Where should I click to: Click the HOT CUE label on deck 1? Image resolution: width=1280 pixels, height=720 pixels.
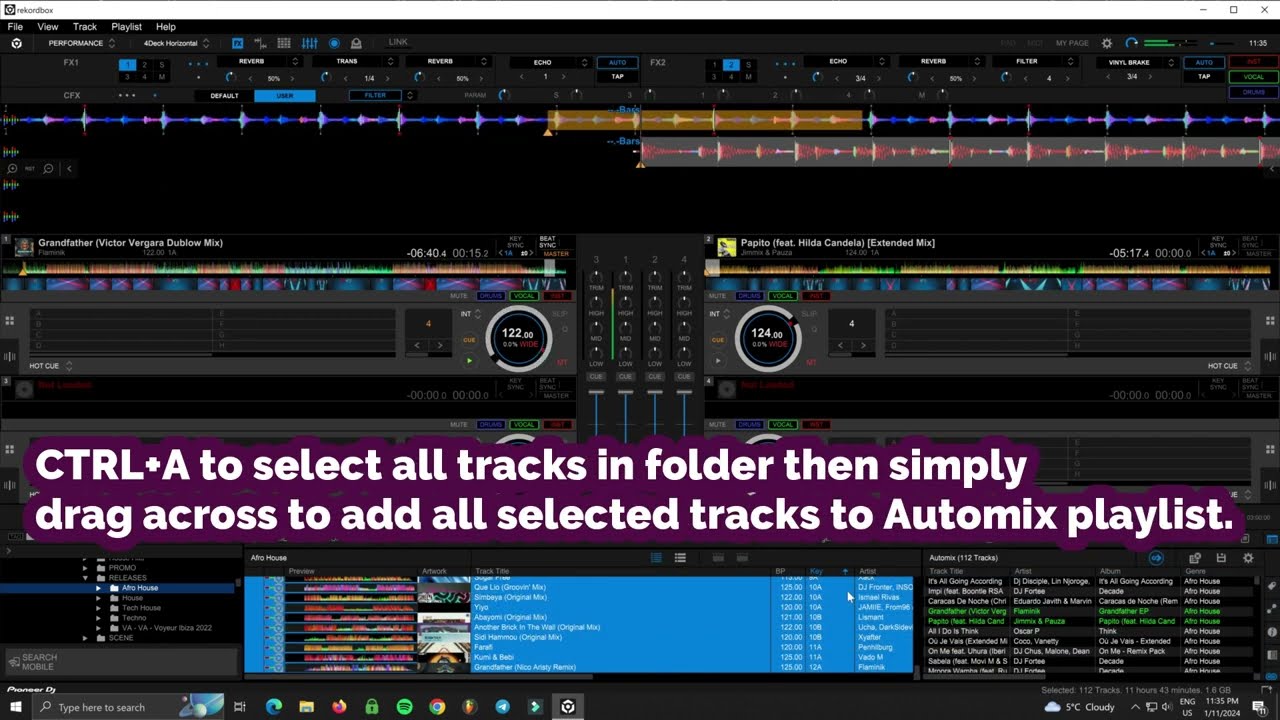[x=45, y=366]
